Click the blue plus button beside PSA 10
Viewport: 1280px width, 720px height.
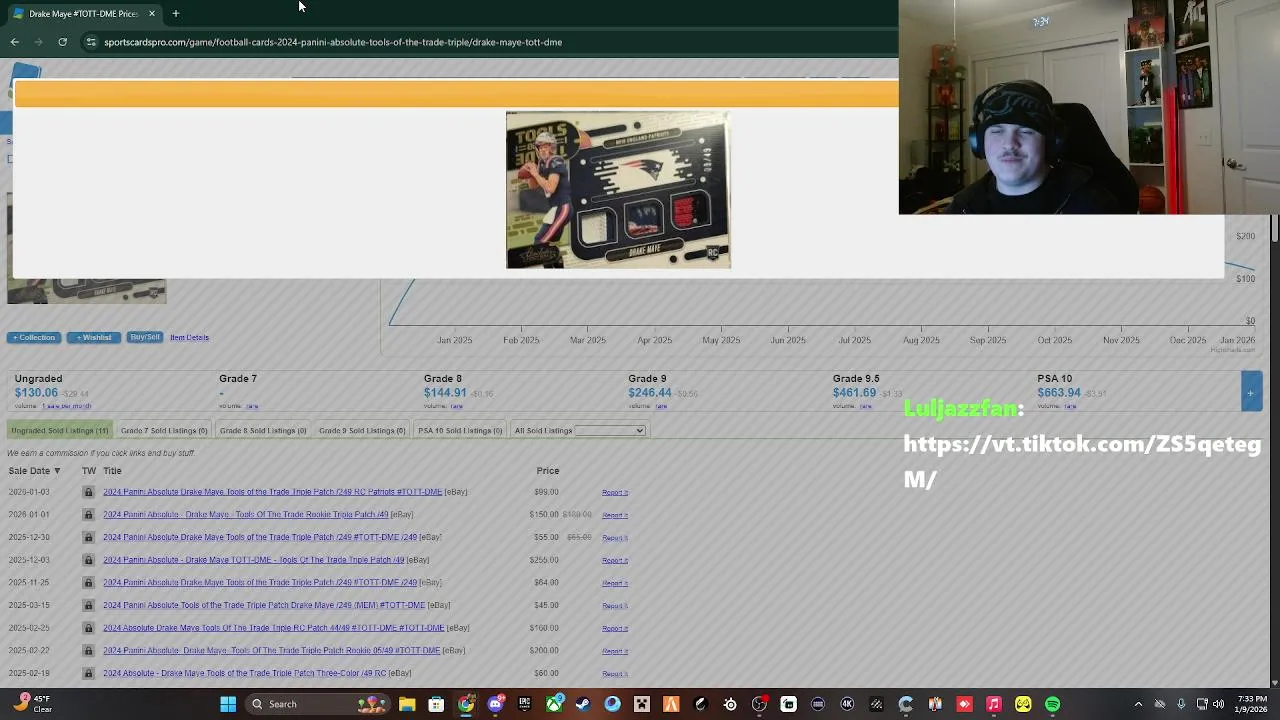[1251, 392]
